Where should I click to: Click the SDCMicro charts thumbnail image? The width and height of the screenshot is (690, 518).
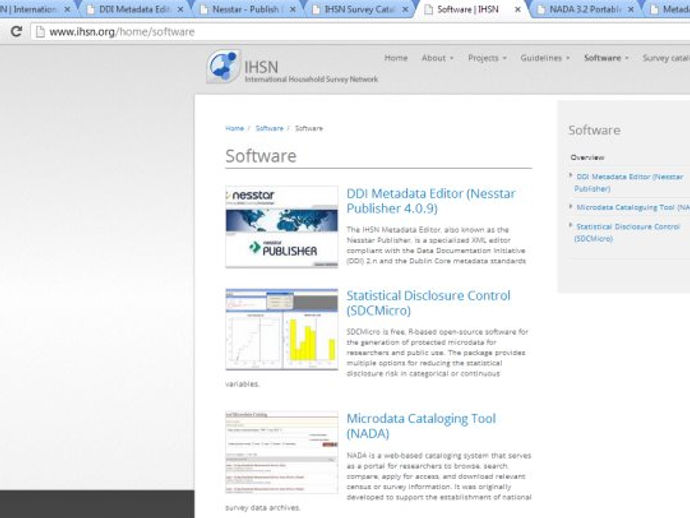tap(282, 329)
